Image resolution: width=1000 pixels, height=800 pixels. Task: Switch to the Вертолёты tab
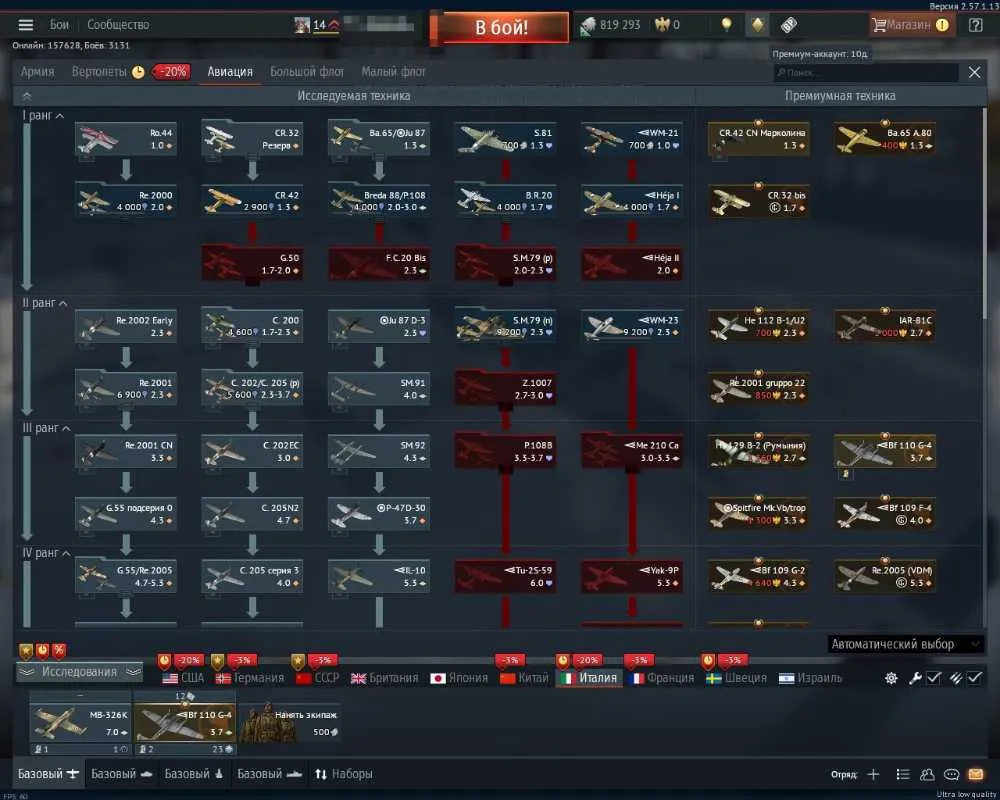[x=99, y=71]
